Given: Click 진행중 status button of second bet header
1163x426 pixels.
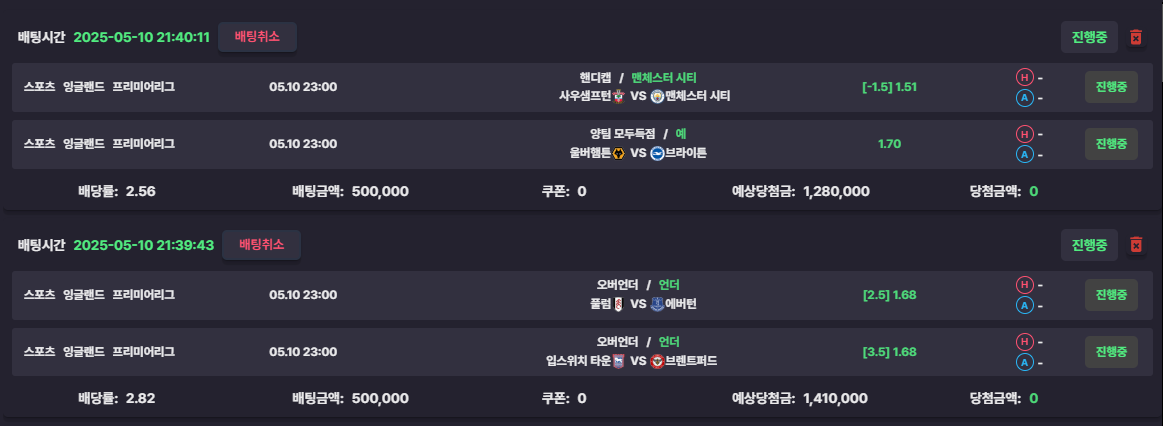Looking at the screenshot, I should pyautogui.click(x=1089, y=245).
